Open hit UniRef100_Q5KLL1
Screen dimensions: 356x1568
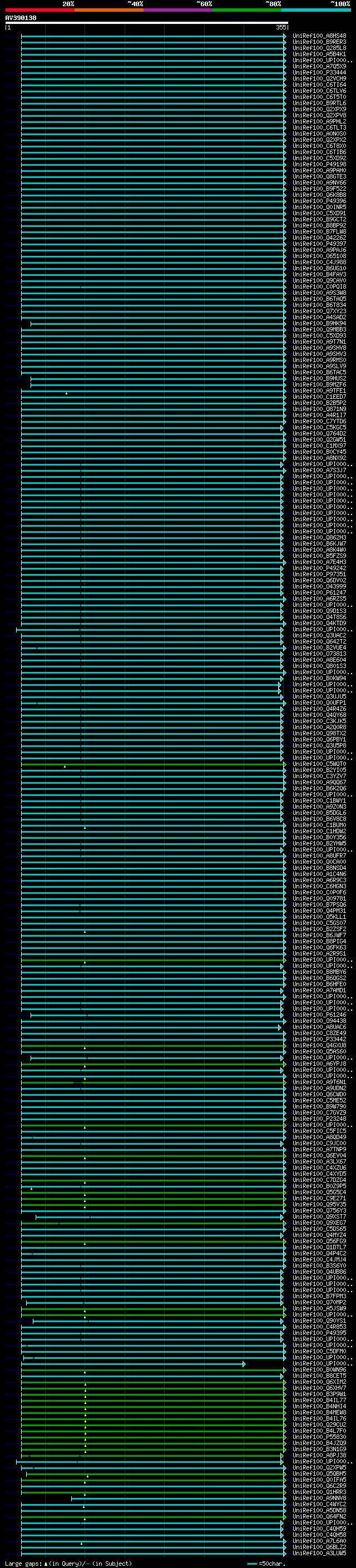tap(319, 917)
